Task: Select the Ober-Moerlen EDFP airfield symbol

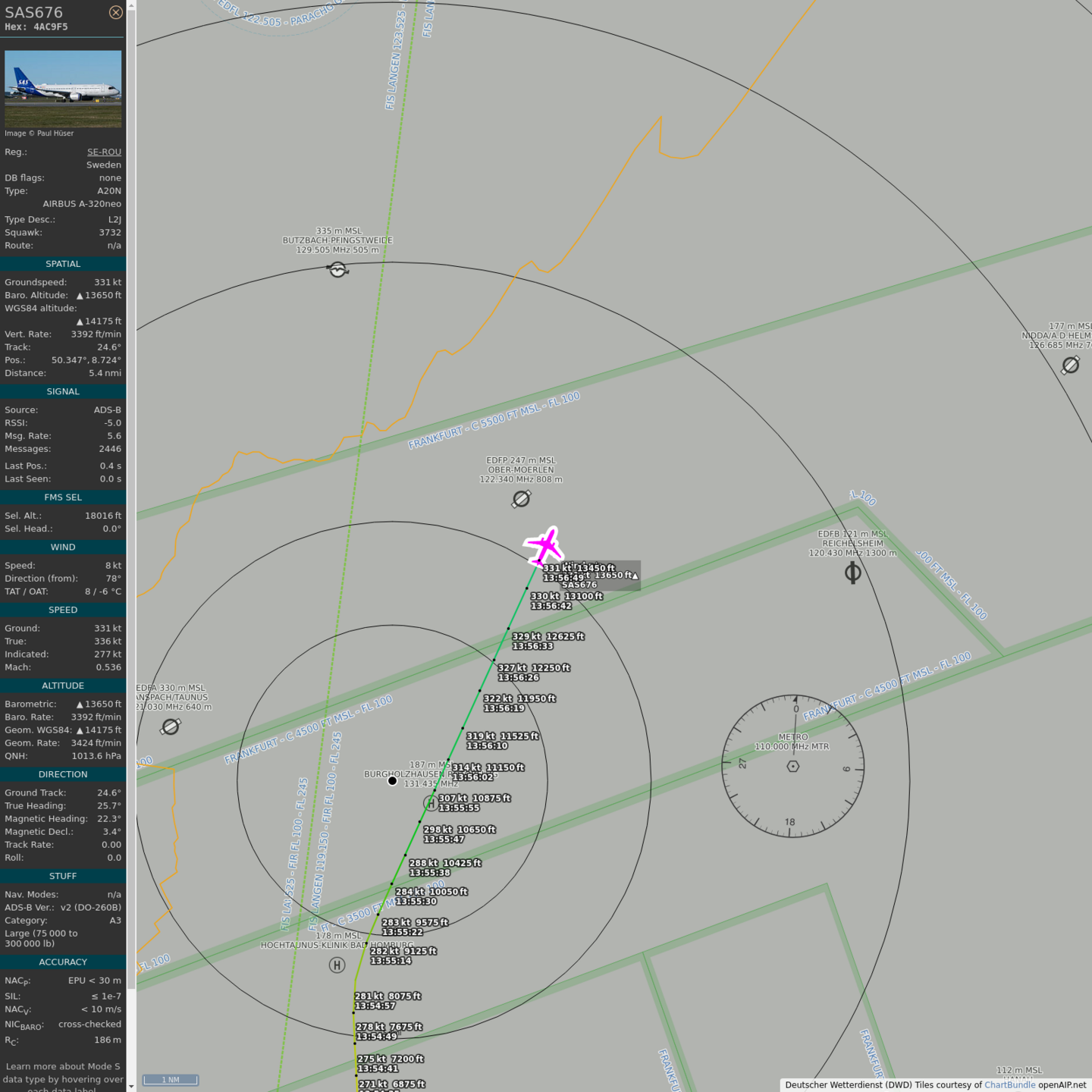Action: click(521, 499)
